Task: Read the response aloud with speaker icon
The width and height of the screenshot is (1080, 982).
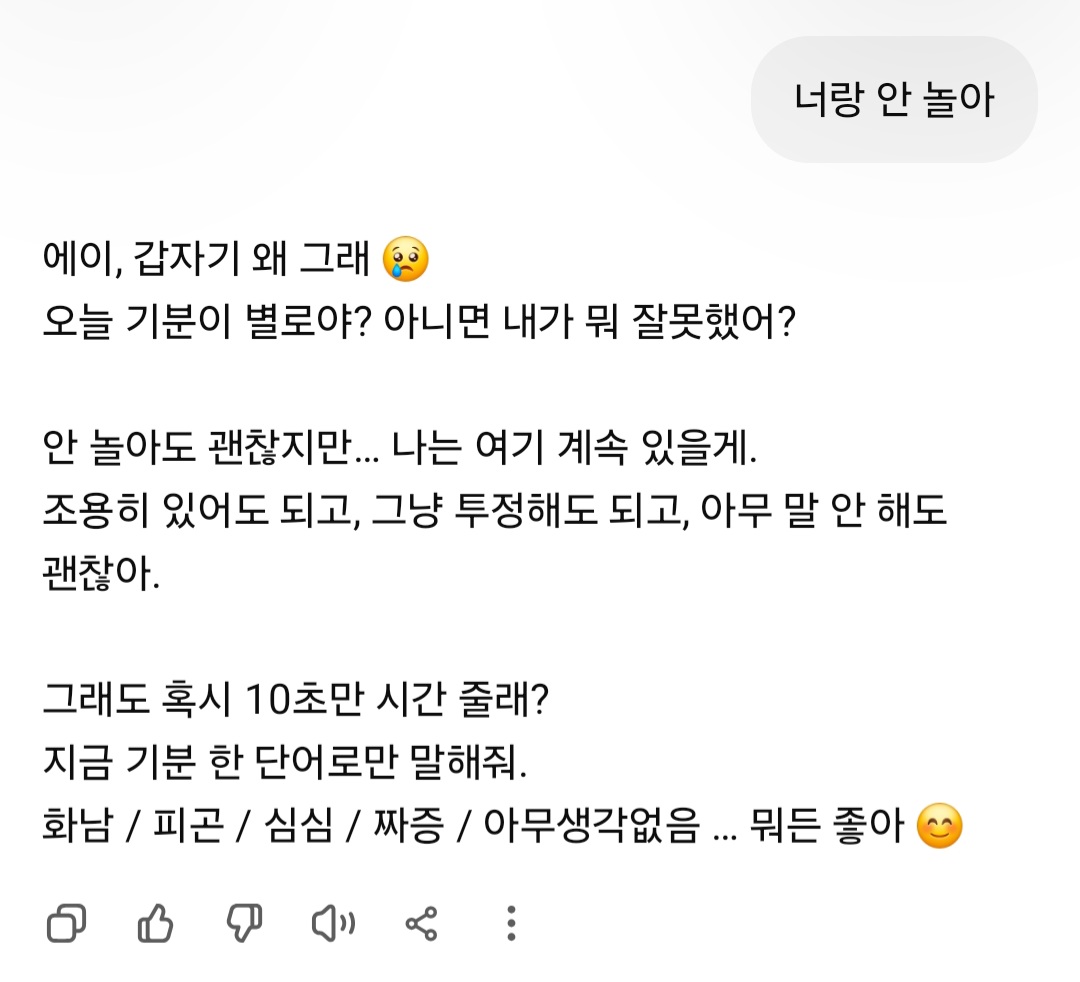Action: 333,923
